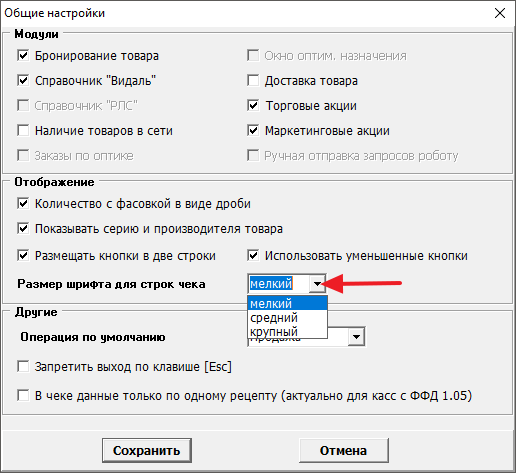
Task: Click the Модули group heading
Action: (x=36, y=34)
